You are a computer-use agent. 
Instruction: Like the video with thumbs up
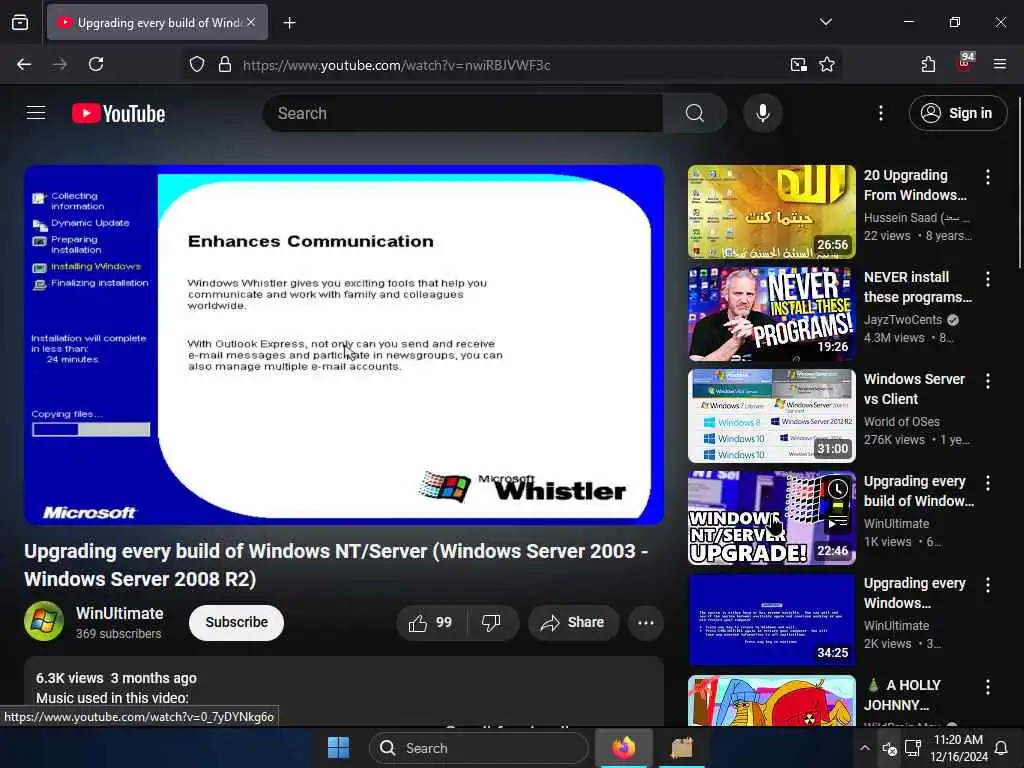[x=431, y=622]
